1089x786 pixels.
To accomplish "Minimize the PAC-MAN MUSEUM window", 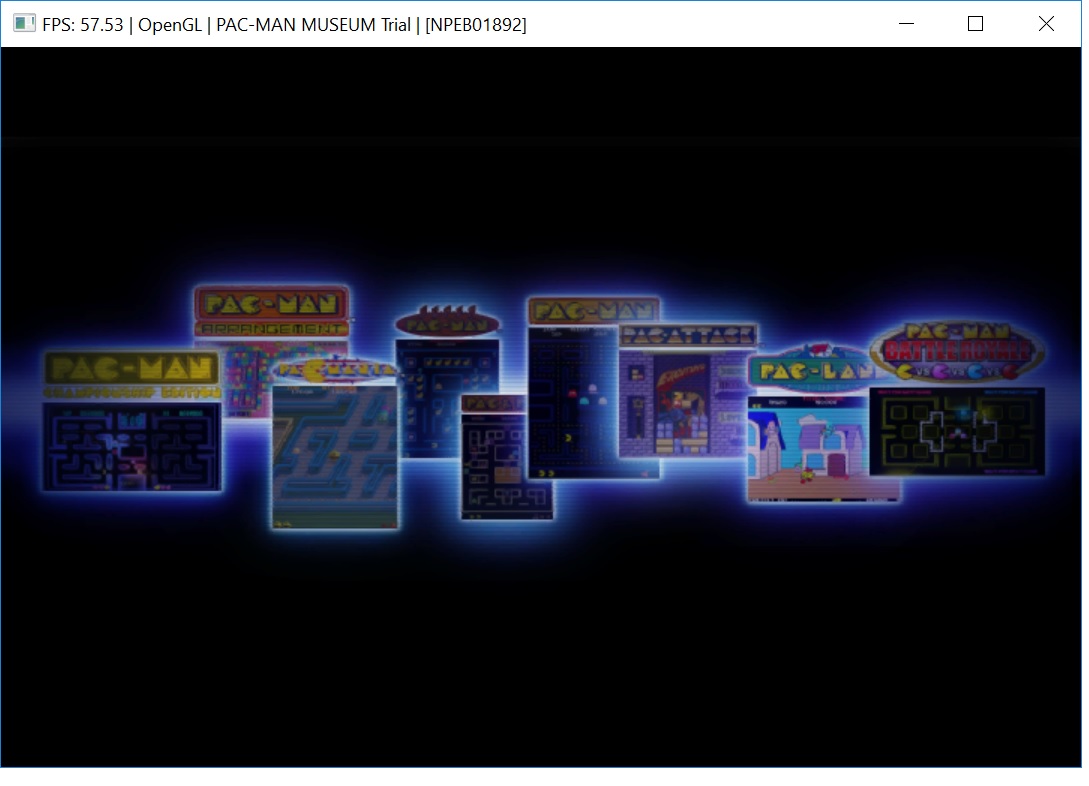I will pos(906,24).
